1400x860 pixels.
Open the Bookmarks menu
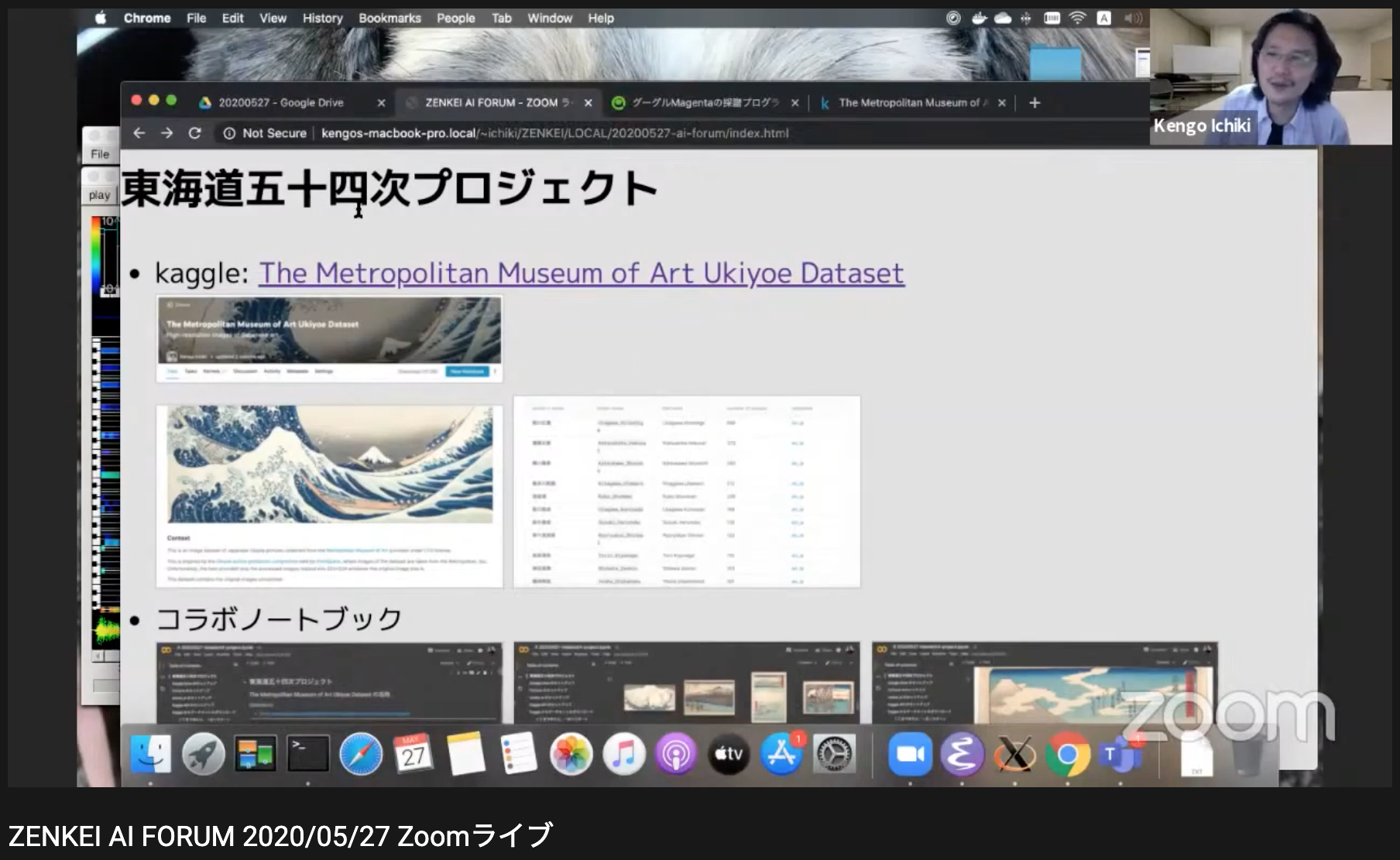[x=389, y=18]
